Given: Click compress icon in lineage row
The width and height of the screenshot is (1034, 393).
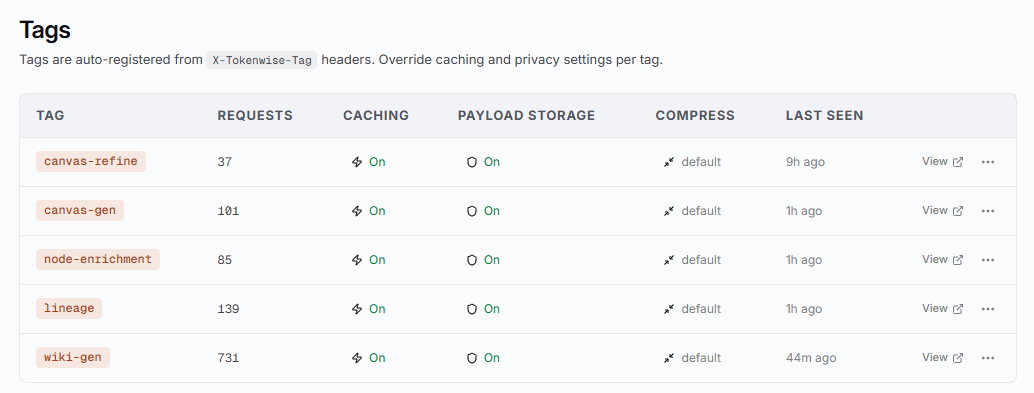Looking at the screenshot, I should pos(669,309).
